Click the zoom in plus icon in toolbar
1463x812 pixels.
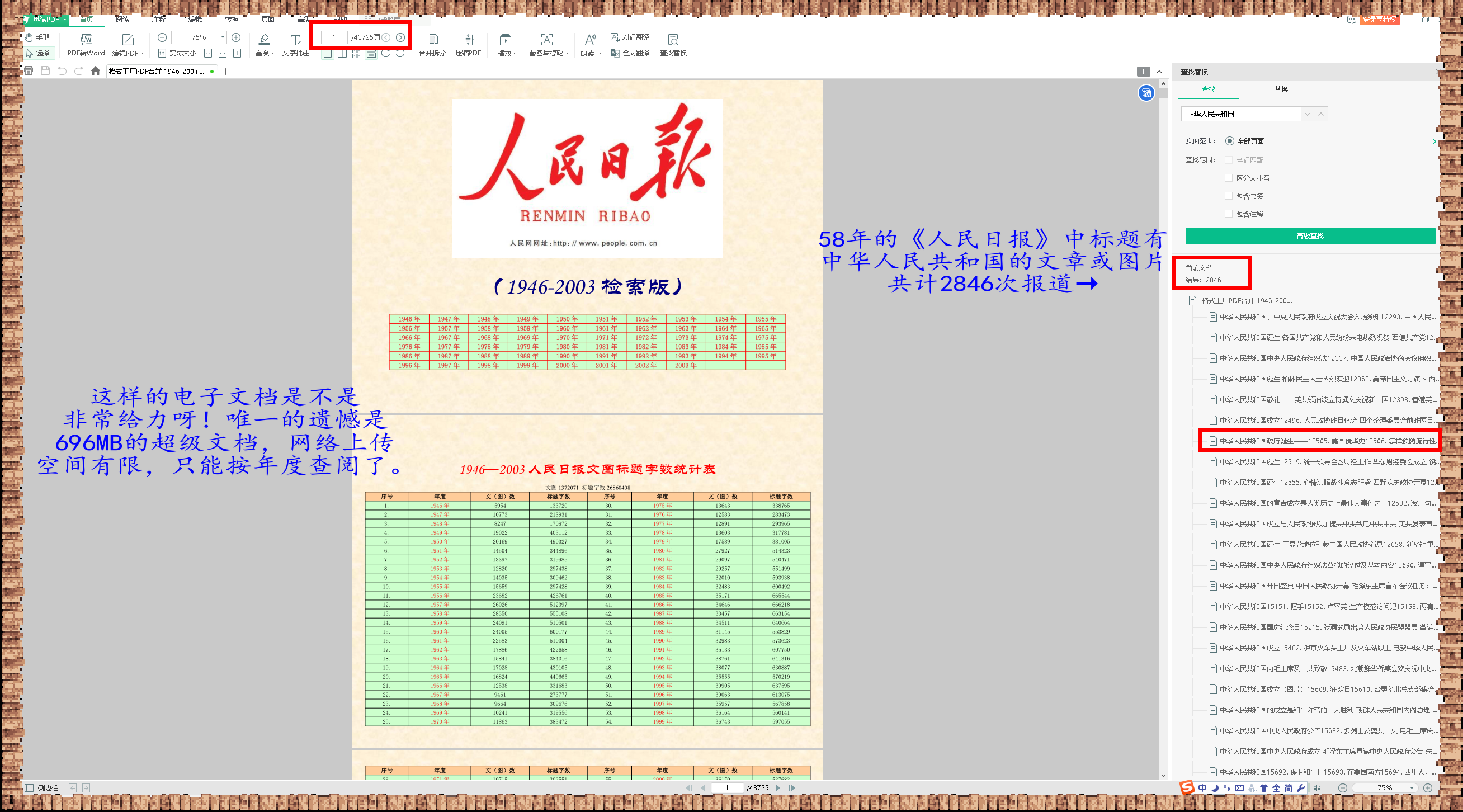(x=236, y=37)
